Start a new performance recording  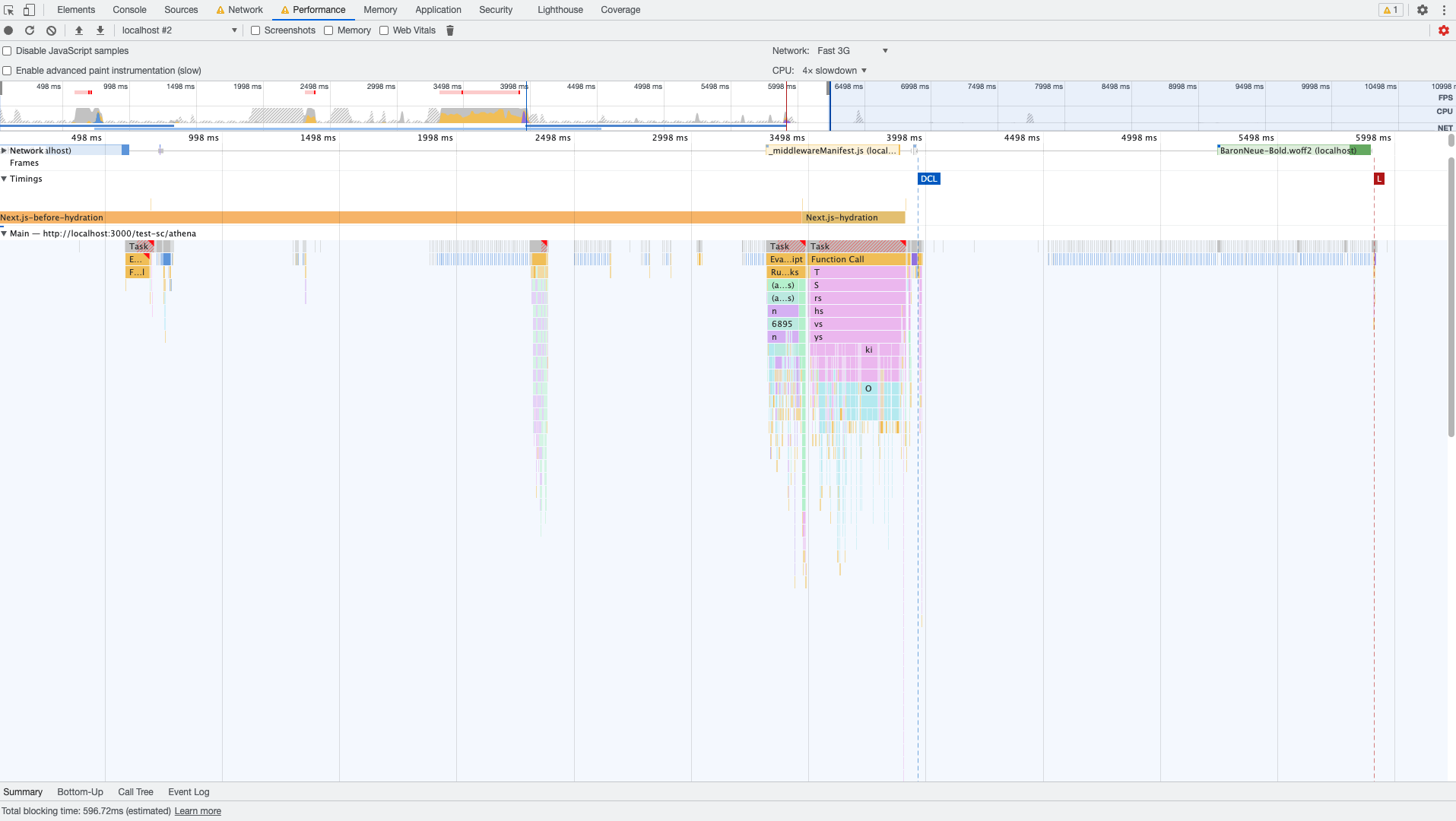(x=8, y=30)
